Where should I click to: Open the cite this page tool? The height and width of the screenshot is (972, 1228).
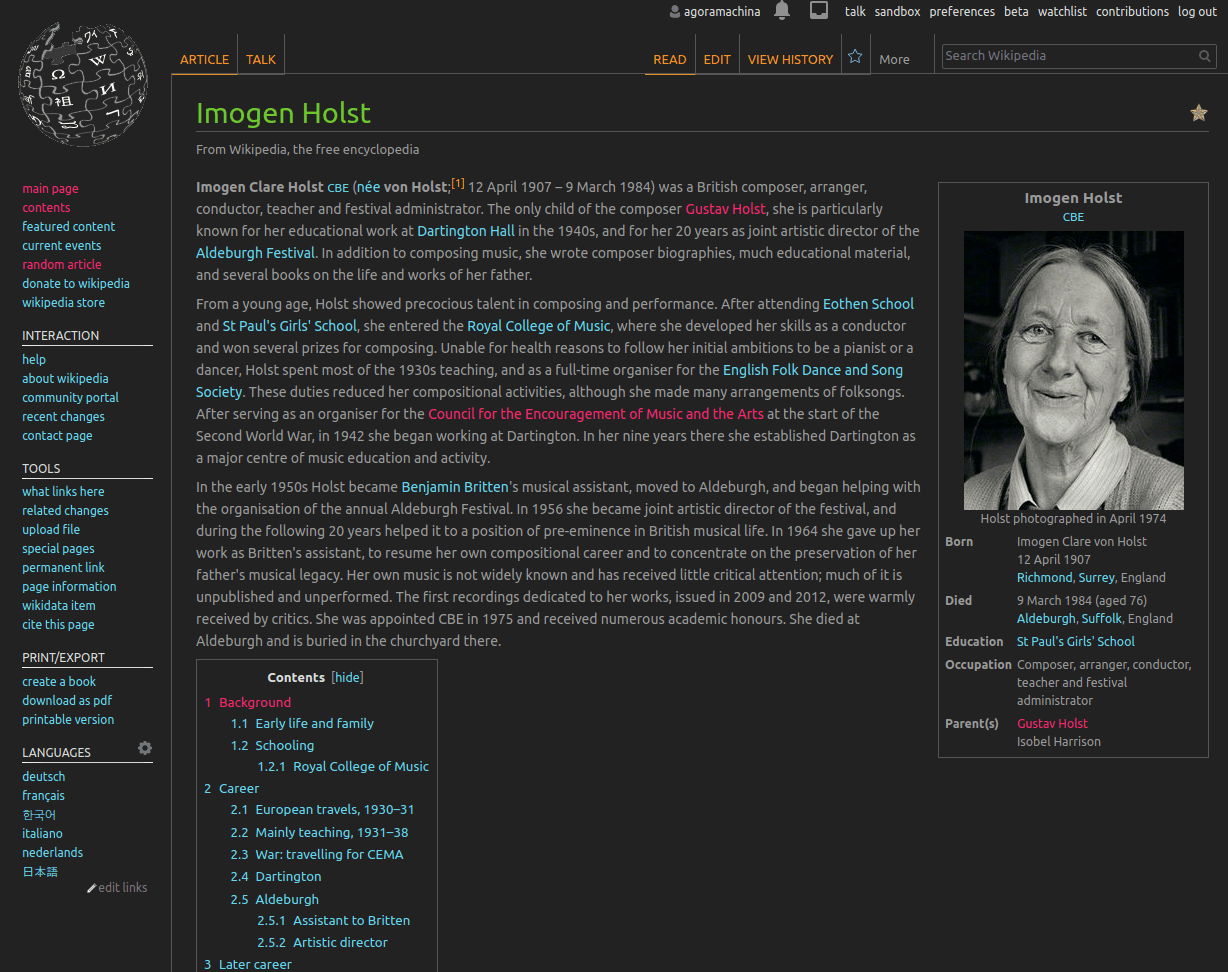tap(56, 624)
